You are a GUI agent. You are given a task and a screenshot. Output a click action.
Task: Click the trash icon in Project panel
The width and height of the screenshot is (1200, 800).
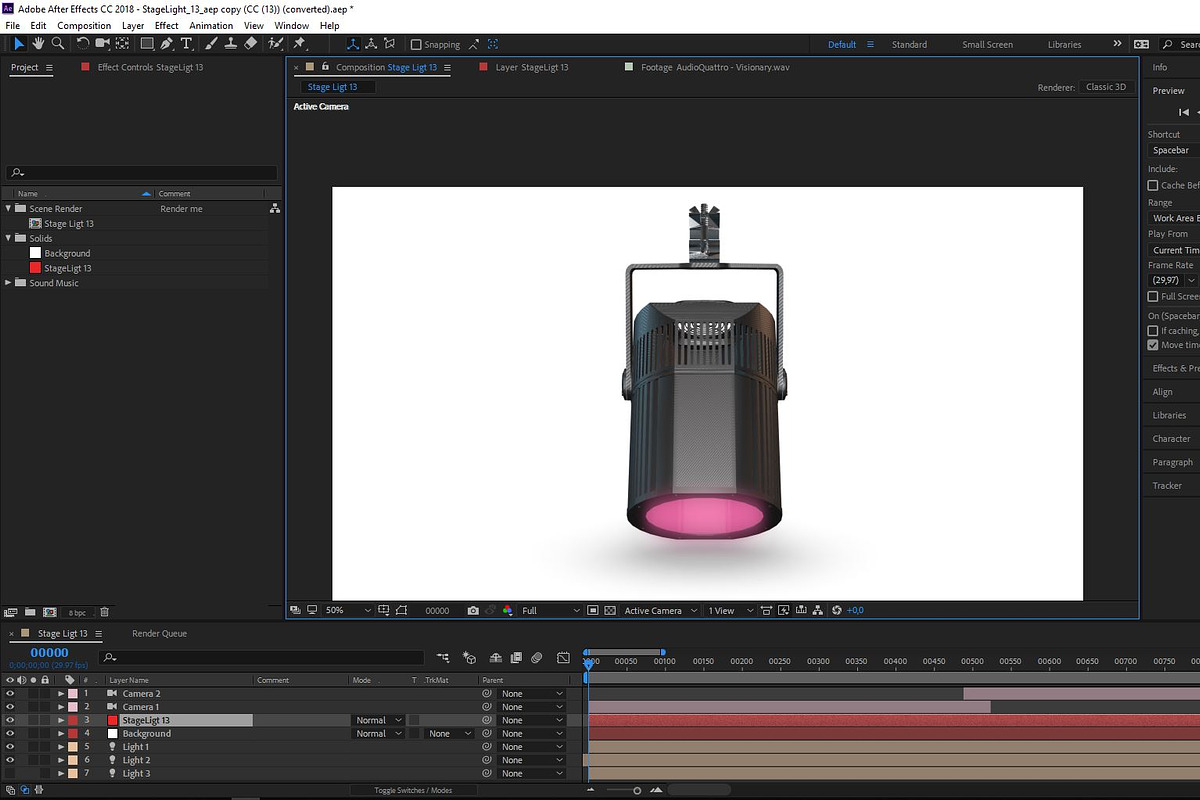[x=104, y=612]
